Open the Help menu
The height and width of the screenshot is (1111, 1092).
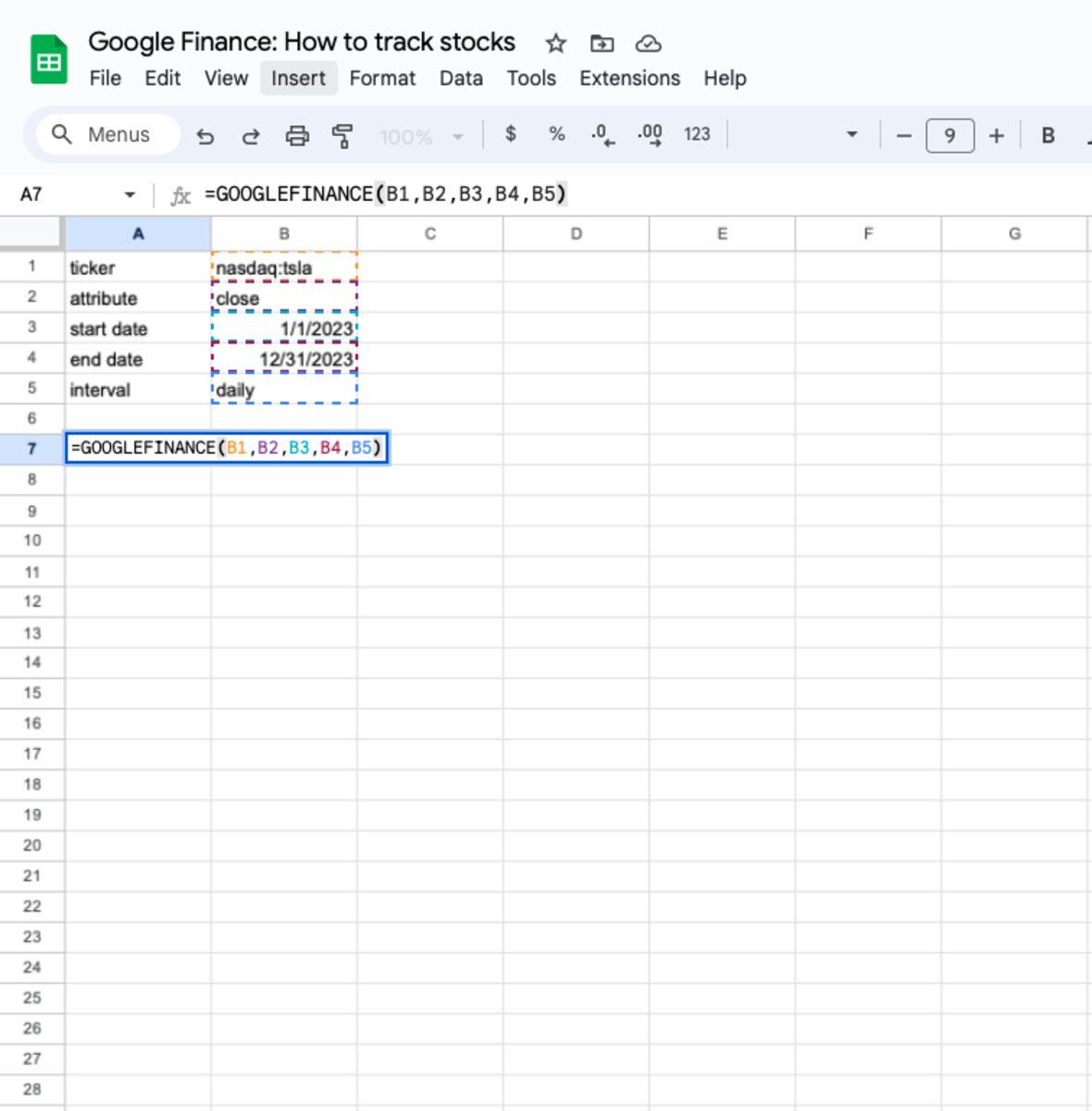[x=725, y=78]
